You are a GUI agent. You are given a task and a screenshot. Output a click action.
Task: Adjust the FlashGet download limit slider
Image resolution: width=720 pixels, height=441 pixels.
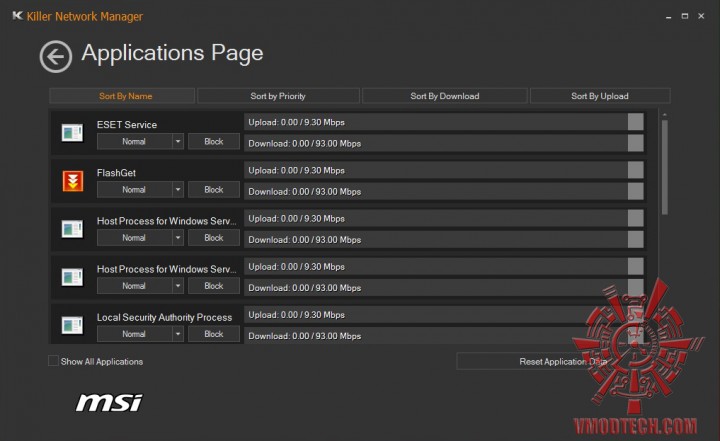pos(636,192)
